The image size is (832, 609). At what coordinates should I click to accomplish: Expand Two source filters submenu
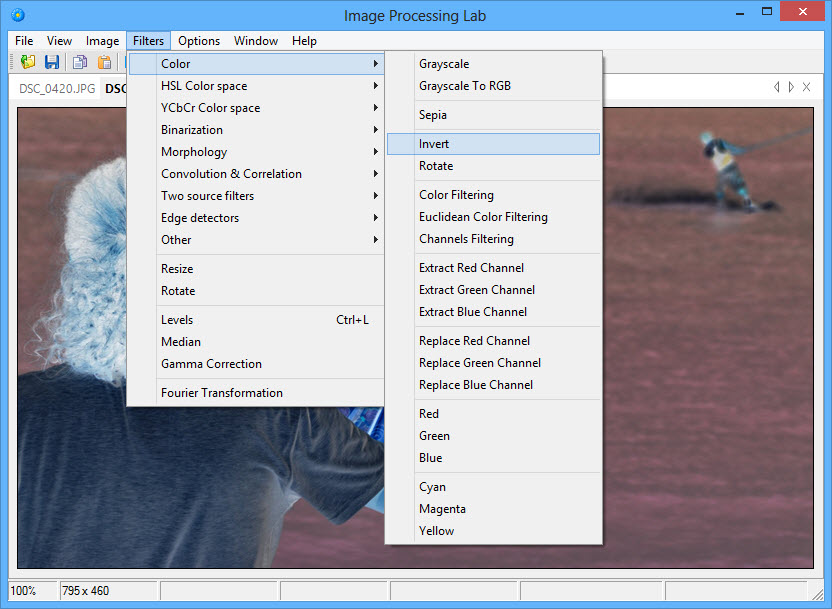coord(256,196)
